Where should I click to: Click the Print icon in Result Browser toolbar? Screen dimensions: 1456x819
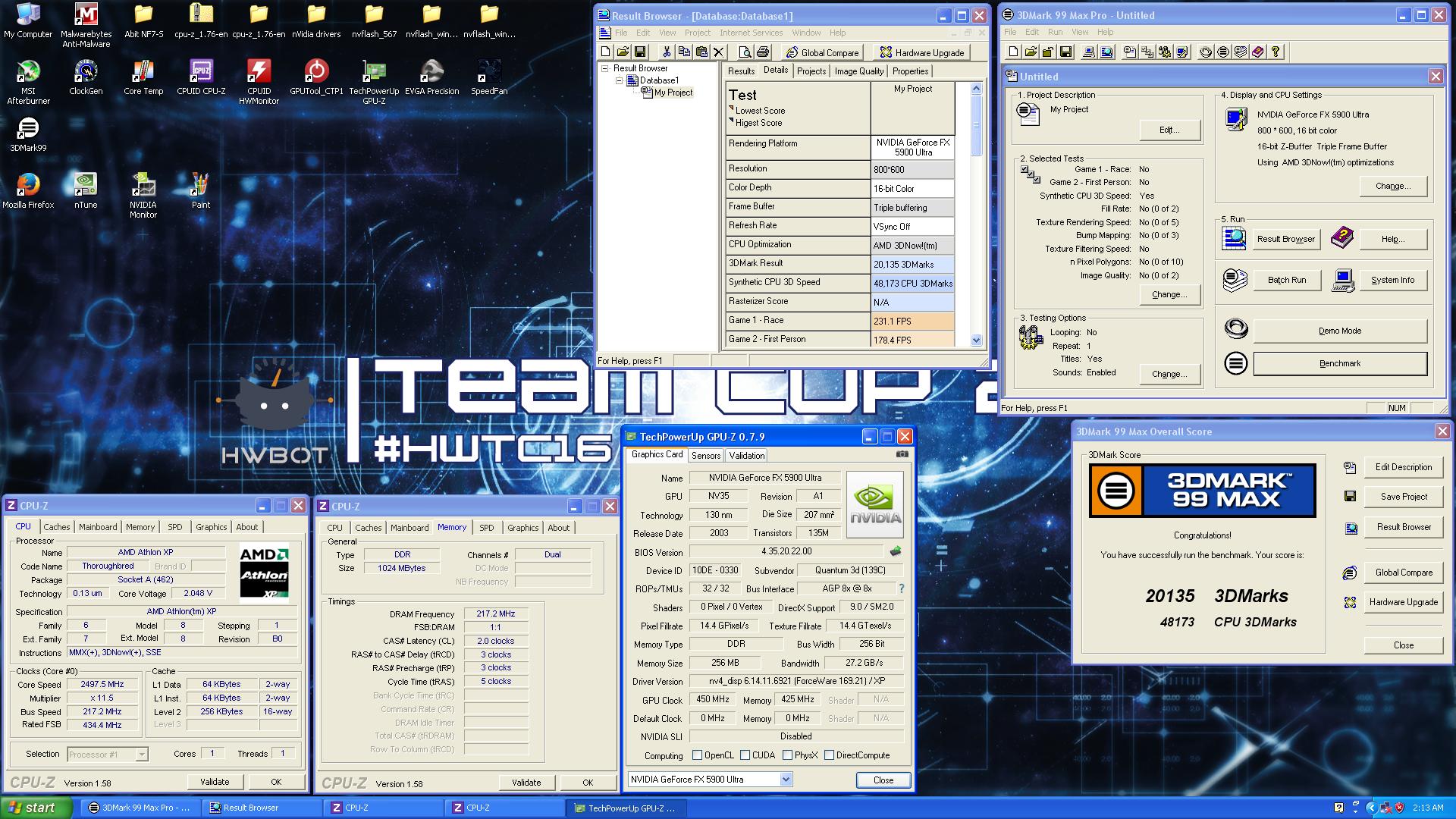(x=763, y=52)
